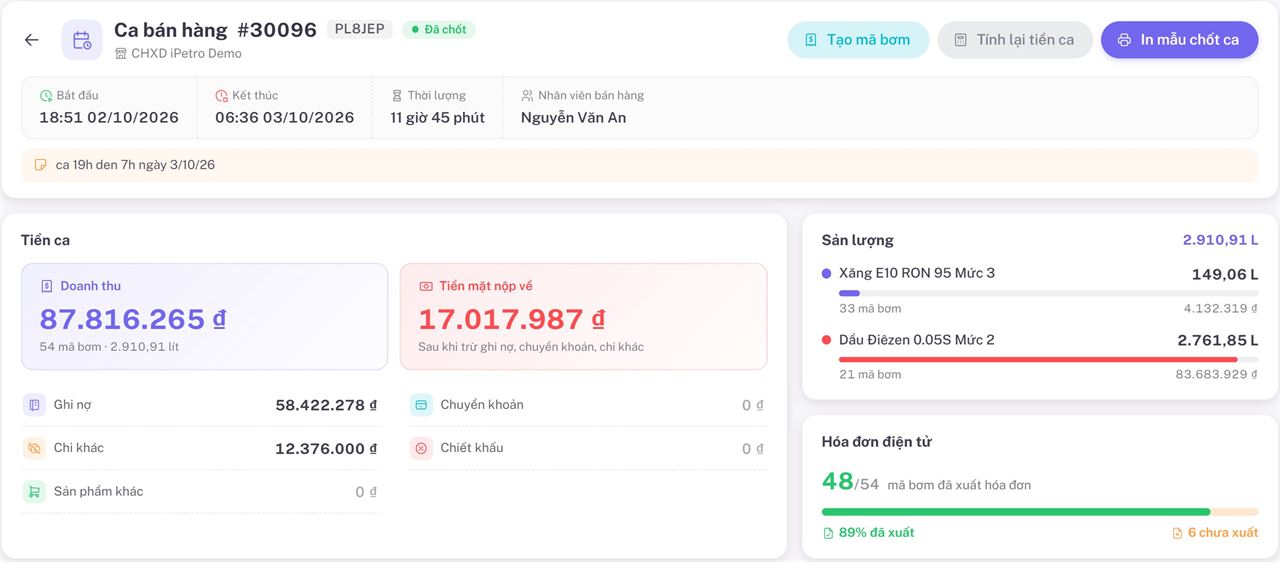The width and height of the screenshot is (1280, 562).
Task: Open the Doanh thu revenue card
Action: tap(204, 317)
